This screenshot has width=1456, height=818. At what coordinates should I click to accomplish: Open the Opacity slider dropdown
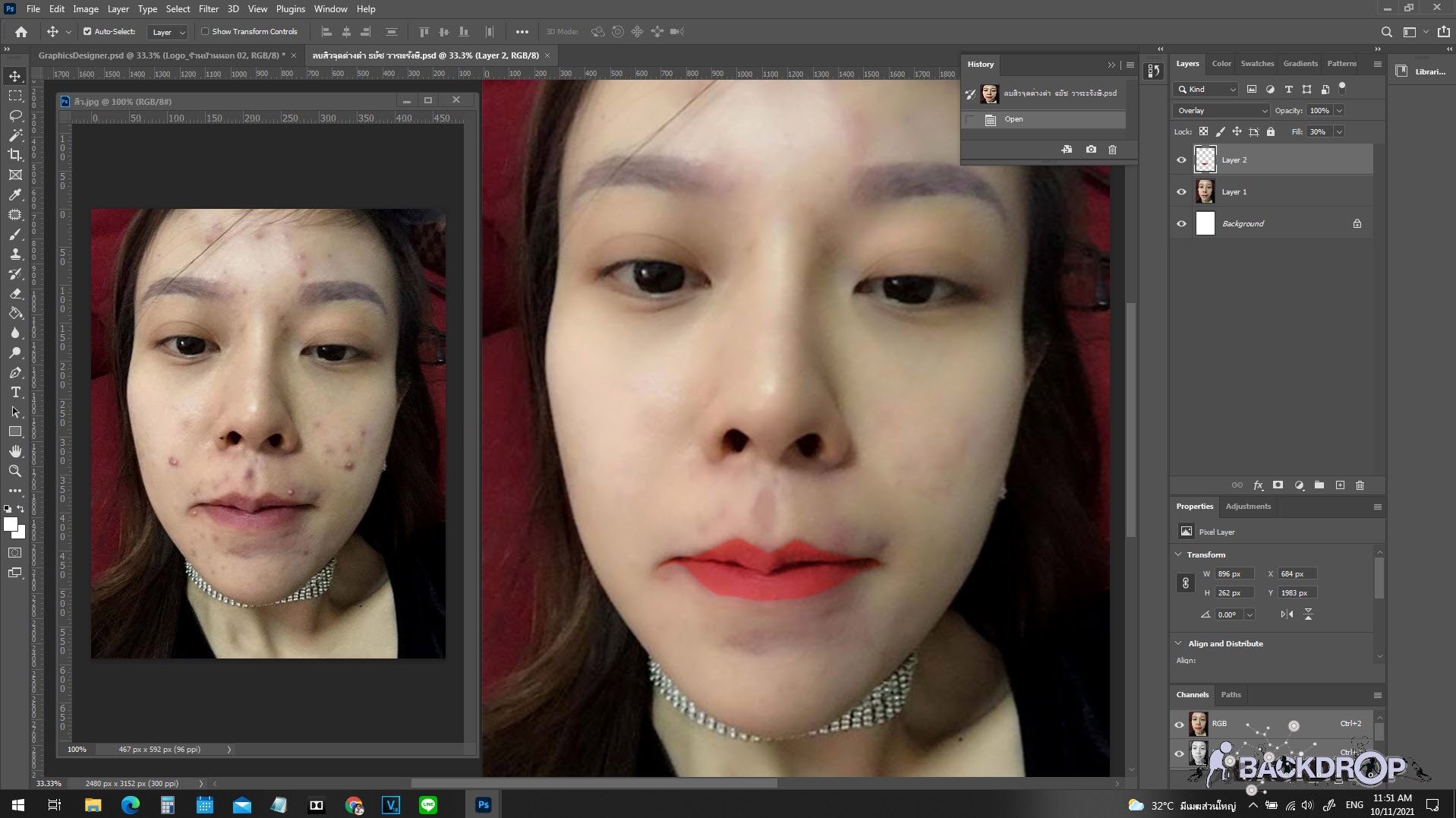1339,111
